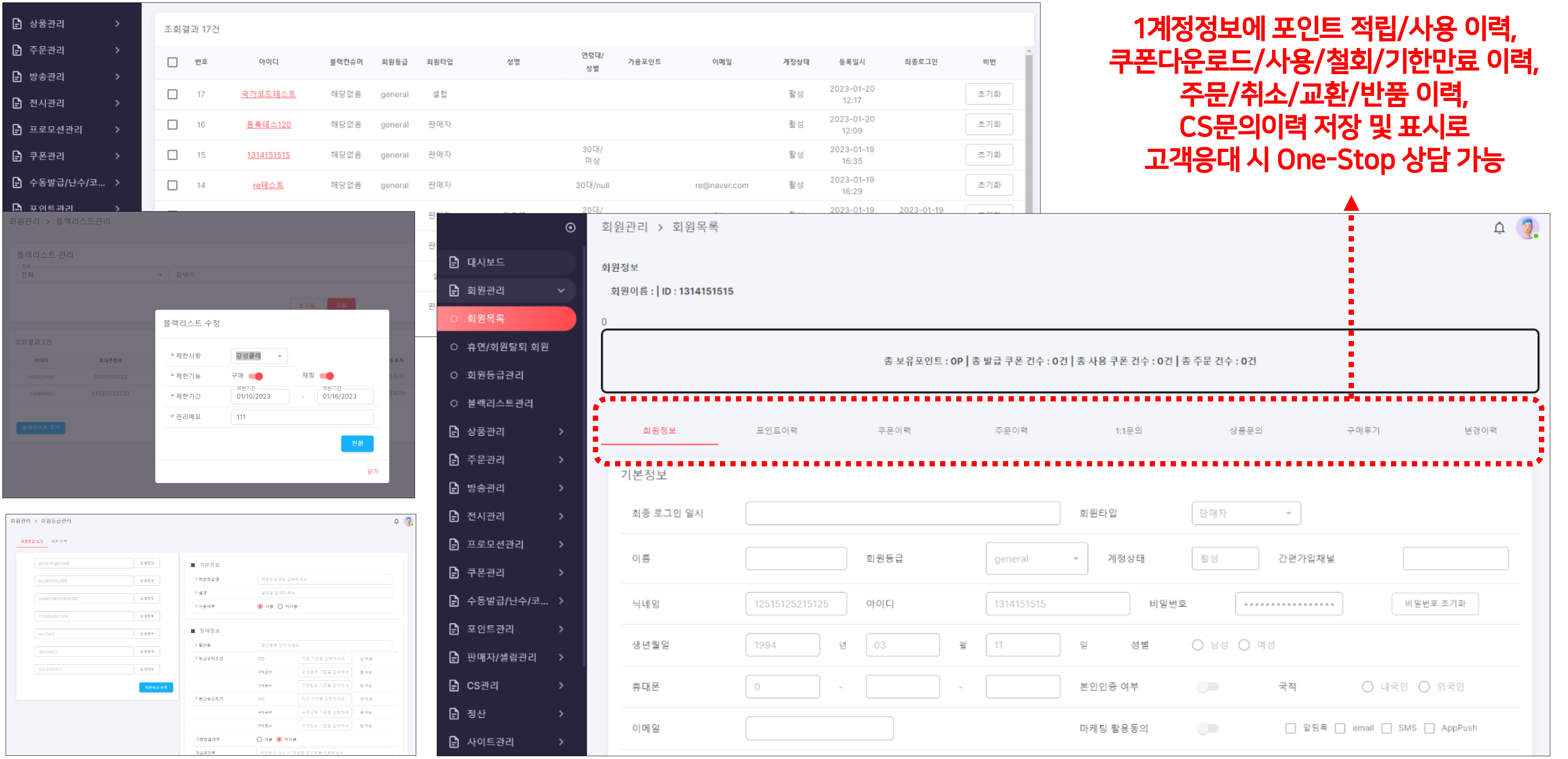Click the 사이트관리 document icon
Image resolution: width=1568 pixels, height=759 pixels.
pyautogui.click(x=454, y=741)
